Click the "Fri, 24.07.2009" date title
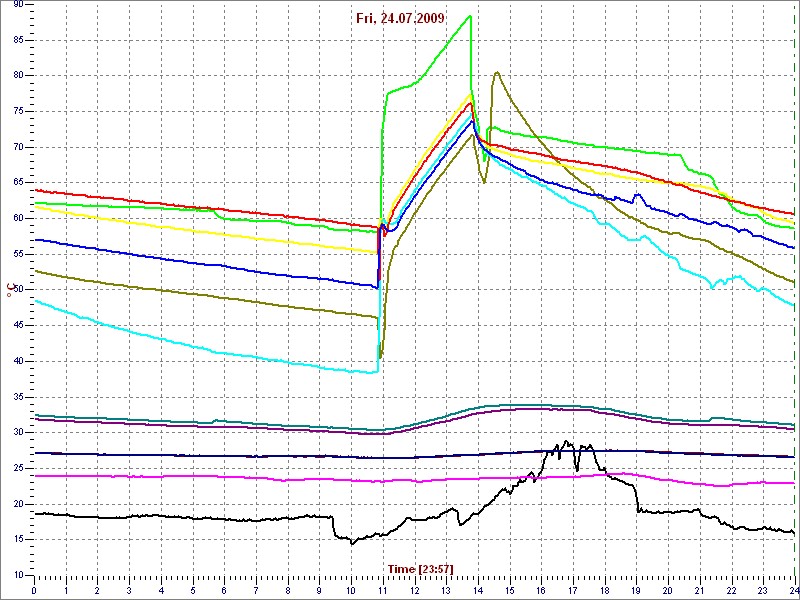The width and height of the screenshot is (800, 600). 400,18
